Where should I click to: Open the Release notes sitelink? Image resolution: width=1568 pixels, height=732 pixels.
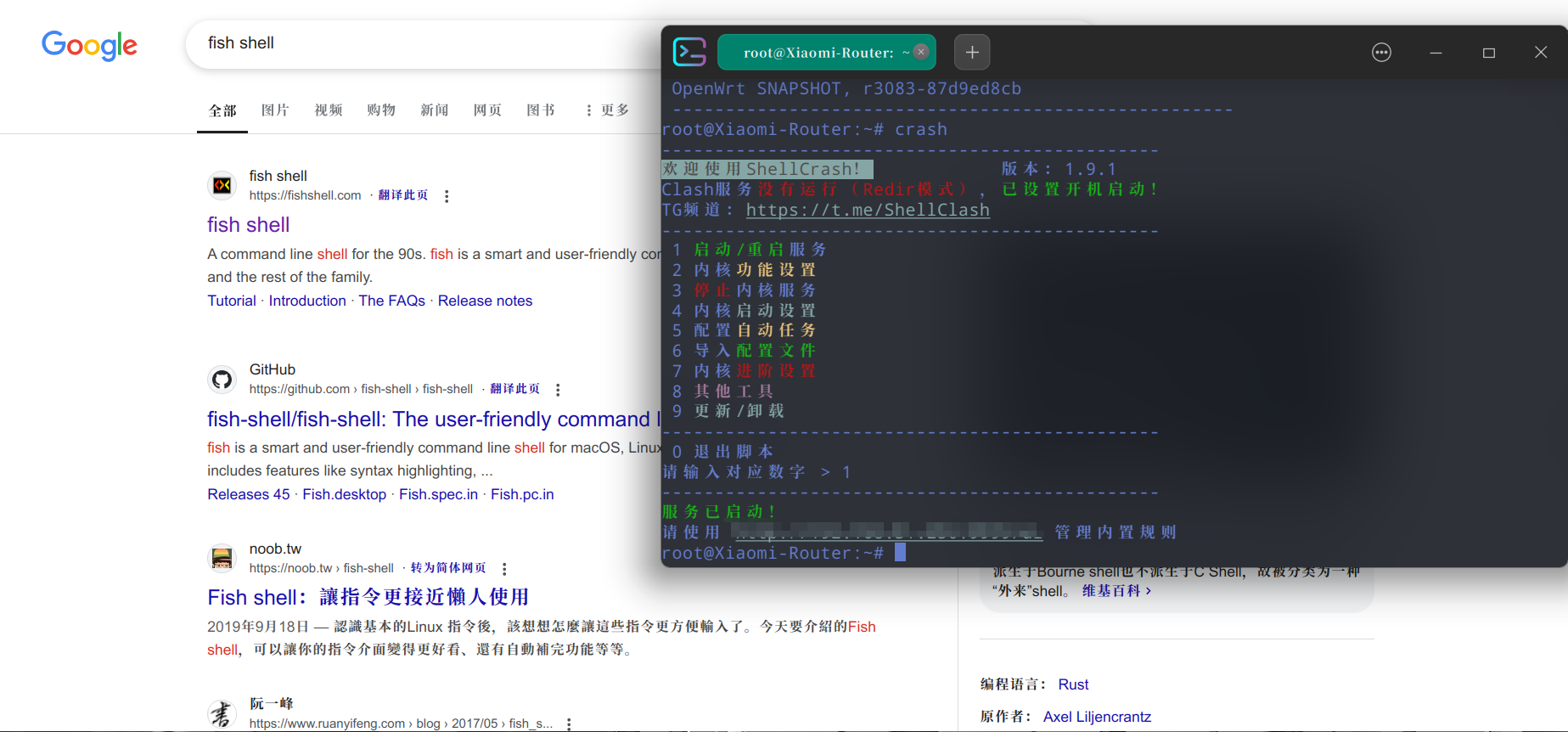click(485, 301)
